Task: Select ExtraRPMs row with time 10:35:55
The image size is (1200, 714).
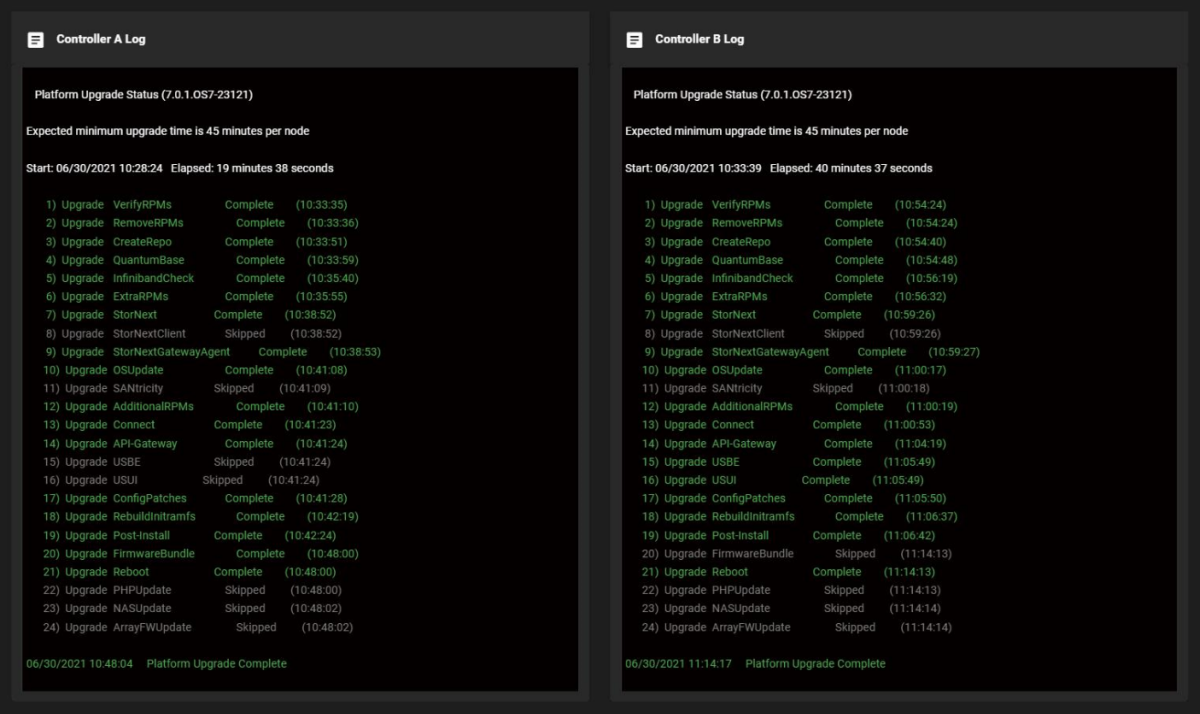Action: (196, 297)
